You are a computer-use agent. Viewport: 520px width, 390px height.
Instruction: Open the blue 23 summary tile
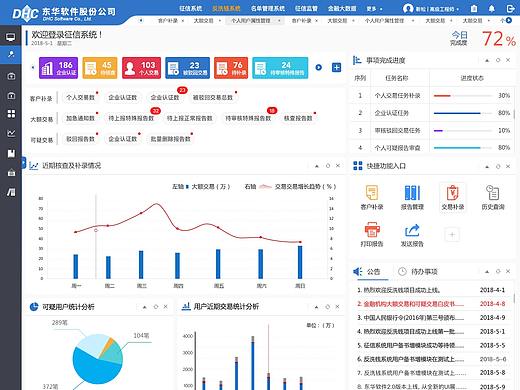(187, 68)
